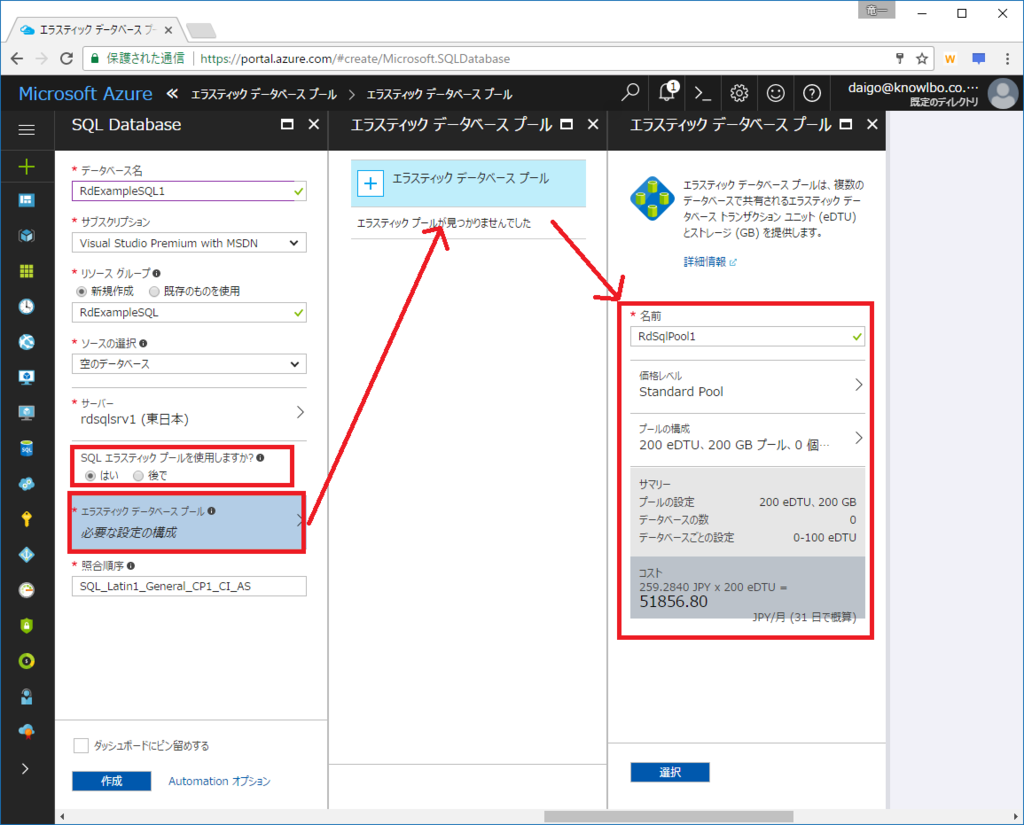This screenshot has height=825, width=1024.
Task: Open the hamburger menu in the Azure sidebar
Action: pyautogui.click(x=27, y=129)
